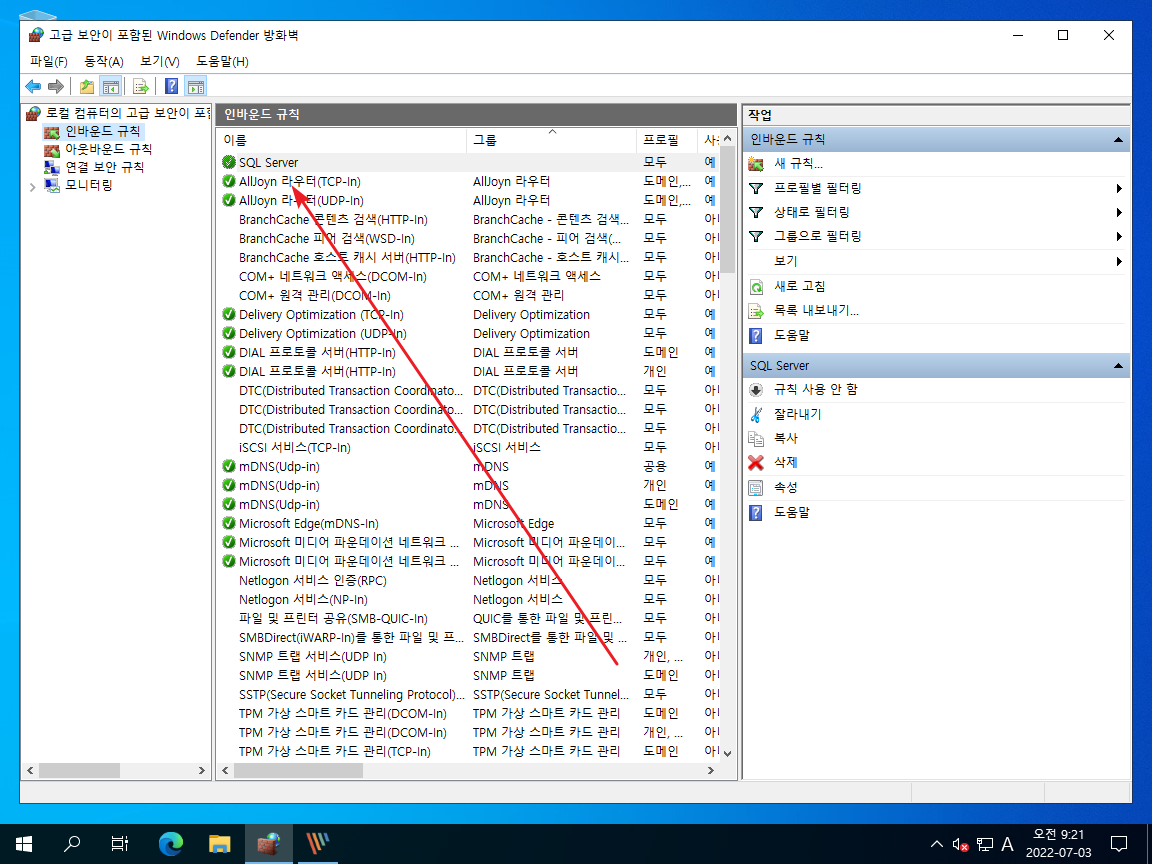Choose 잘라내기 for the SQL Server rule

[797, 414]
